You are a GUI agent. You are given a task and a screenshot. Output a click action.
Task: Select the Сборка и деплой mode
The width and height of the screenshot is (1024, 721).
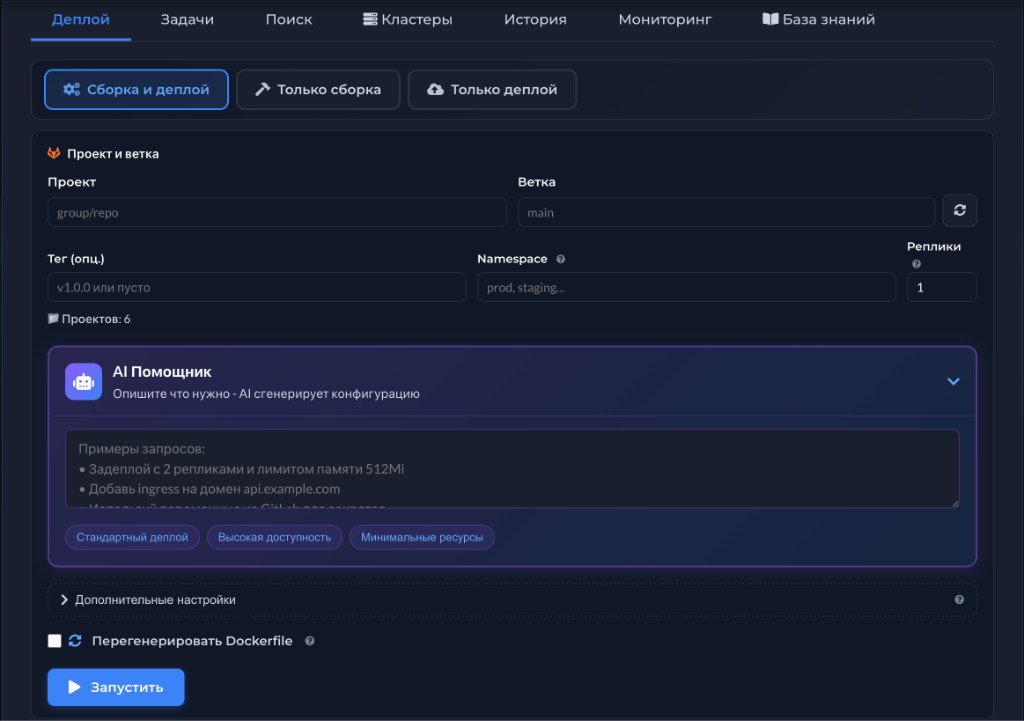pos(136,89)
